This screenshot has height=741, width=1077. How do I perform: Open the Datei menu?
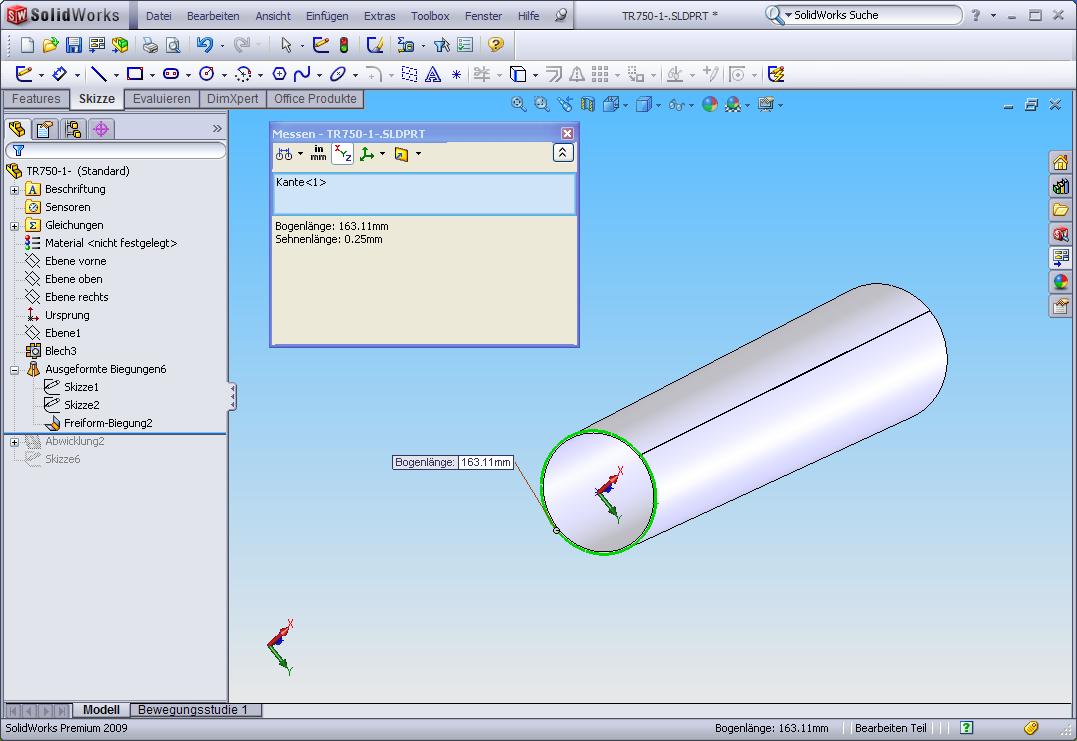(x=159, y=16)
